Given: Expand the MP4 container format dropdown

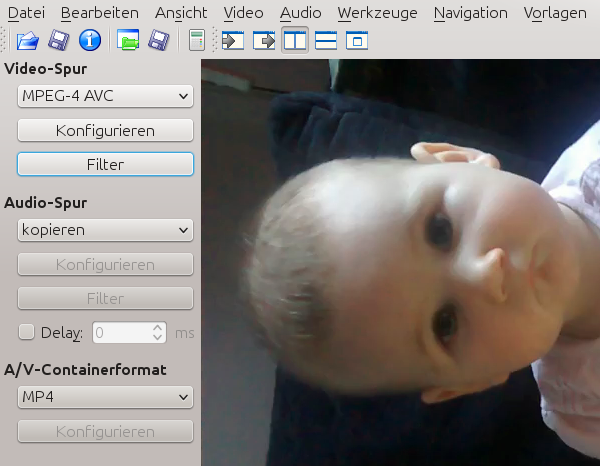Looking at the screenshot, I should (105, 397).
